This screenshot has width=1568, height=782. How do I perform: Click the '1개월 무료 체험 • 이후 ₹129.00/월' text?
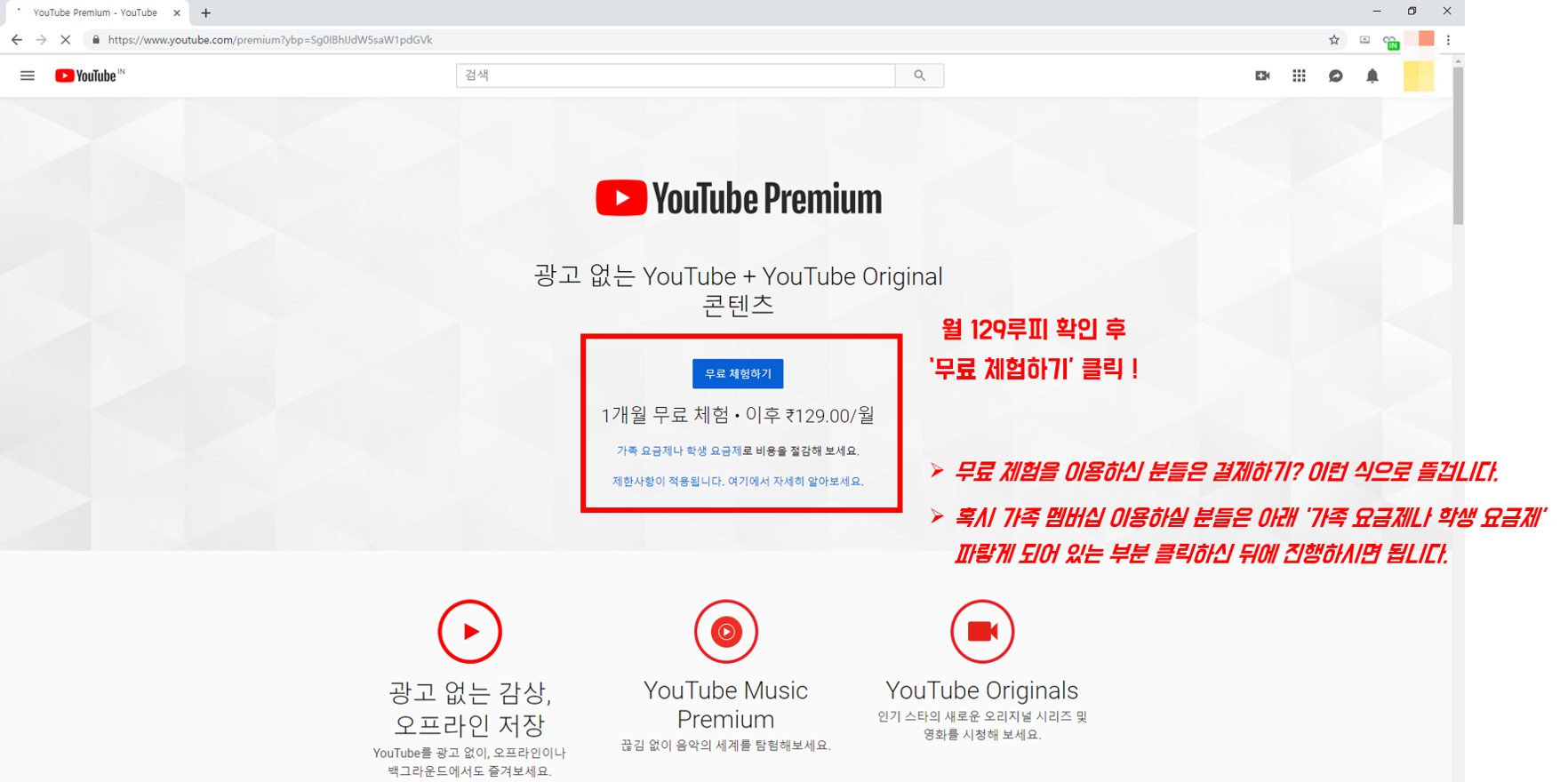click(x=738, y=415)
